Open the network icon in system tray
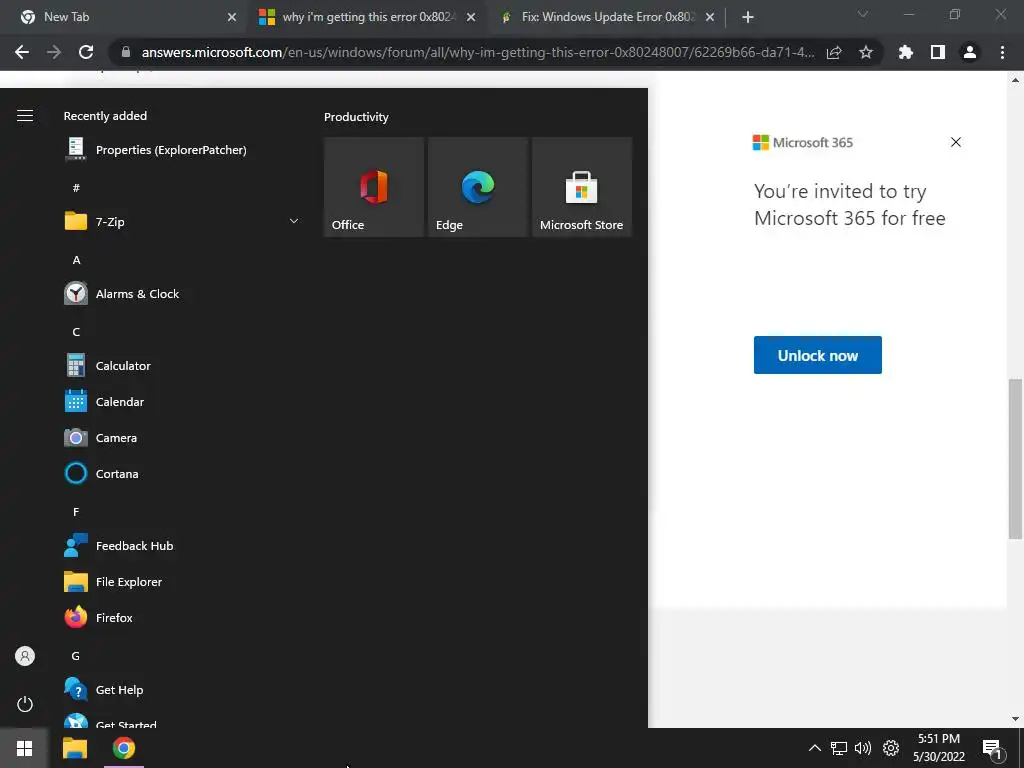The width and height of the screenshot is (1024, 768). coord(839,748)
